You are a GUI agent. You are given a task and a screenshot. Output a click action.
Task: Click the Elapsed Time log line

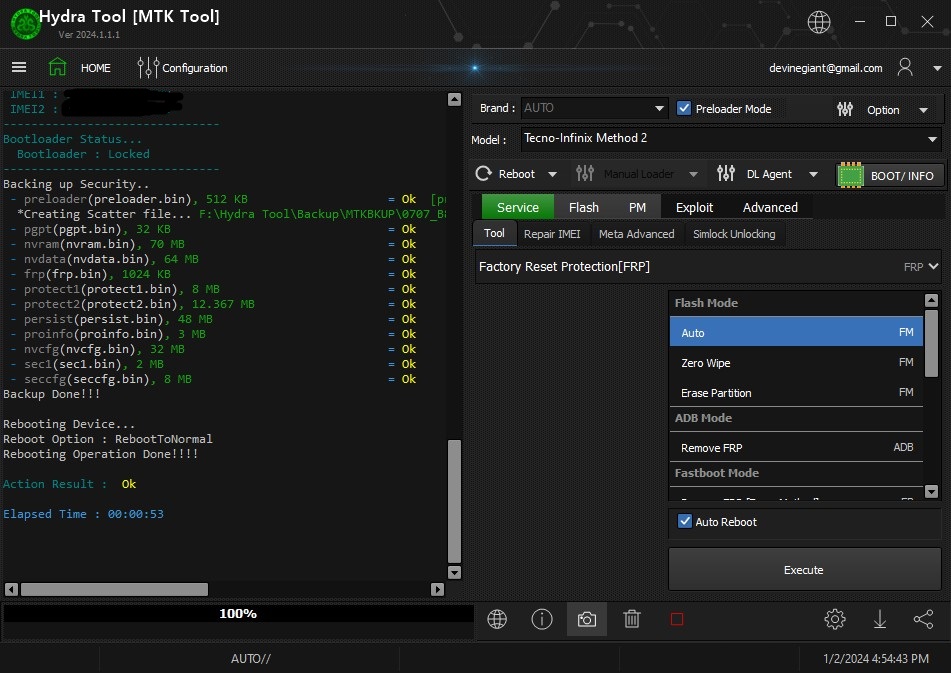(83, 514)
